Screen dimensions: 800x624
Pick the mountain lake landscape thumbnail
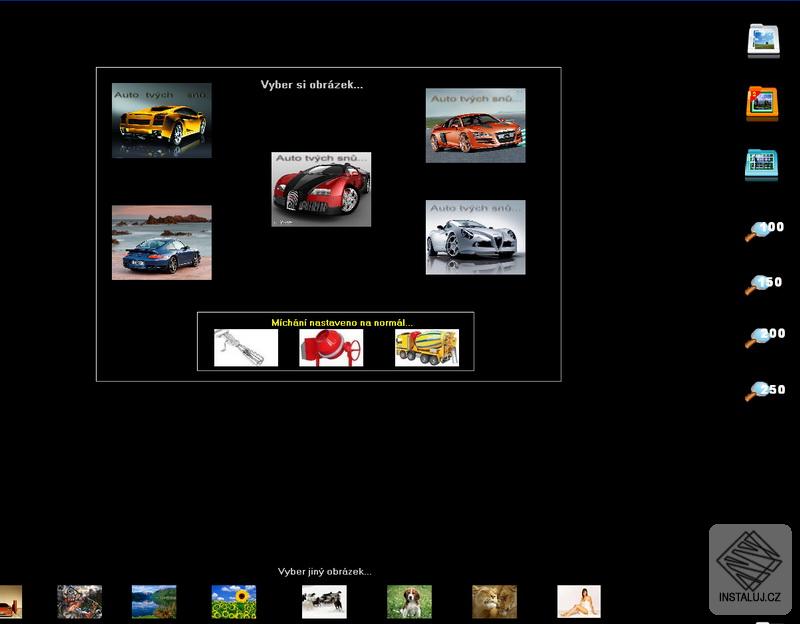[154, 602]
